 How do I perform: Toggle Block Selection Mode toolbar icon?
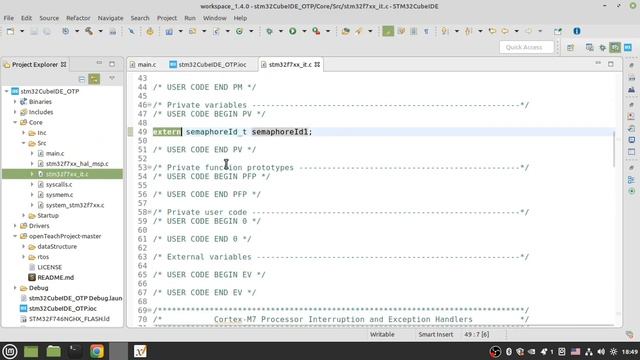[413, 31]
